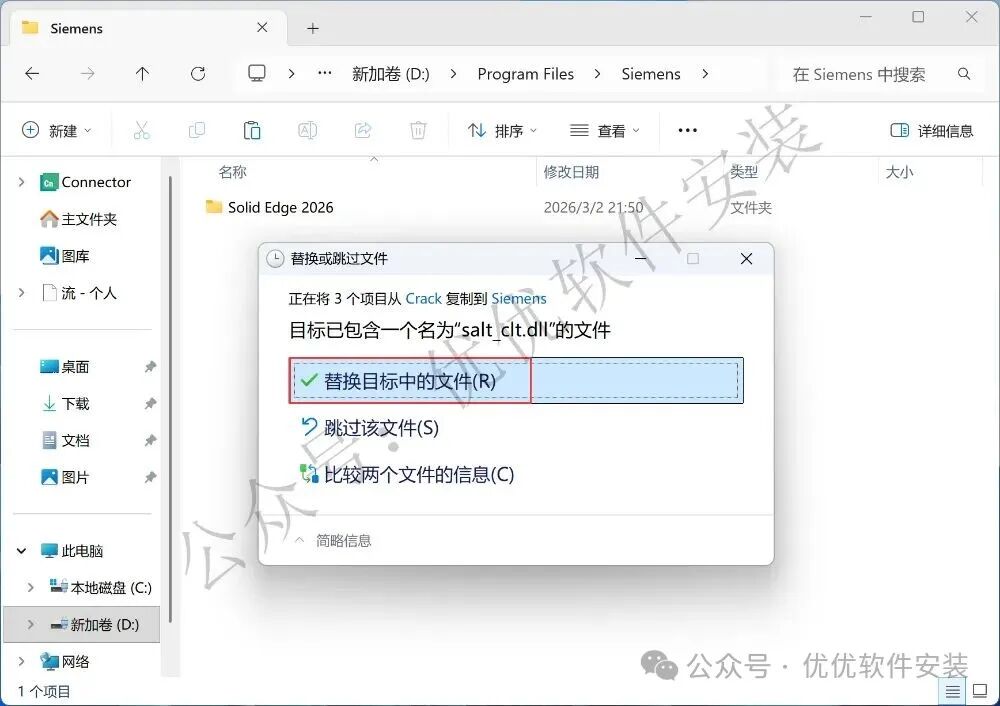This screenshot has width=1000, height=706.
Task: Click the navigation pane vertical scrollbar
Action: (170, 399)
